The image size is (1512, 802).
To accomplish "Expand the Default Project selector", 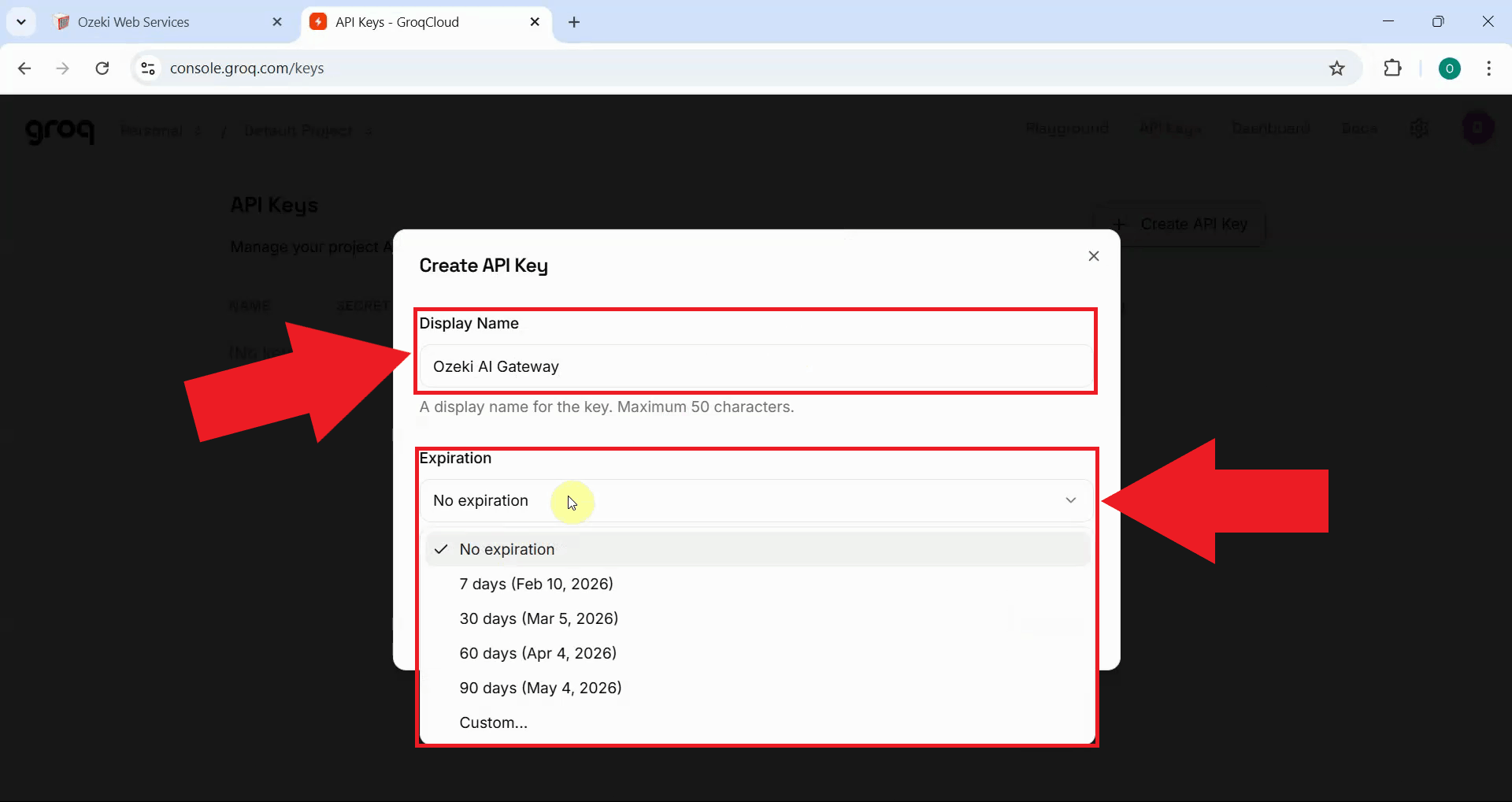I will (x=369, y=131).
